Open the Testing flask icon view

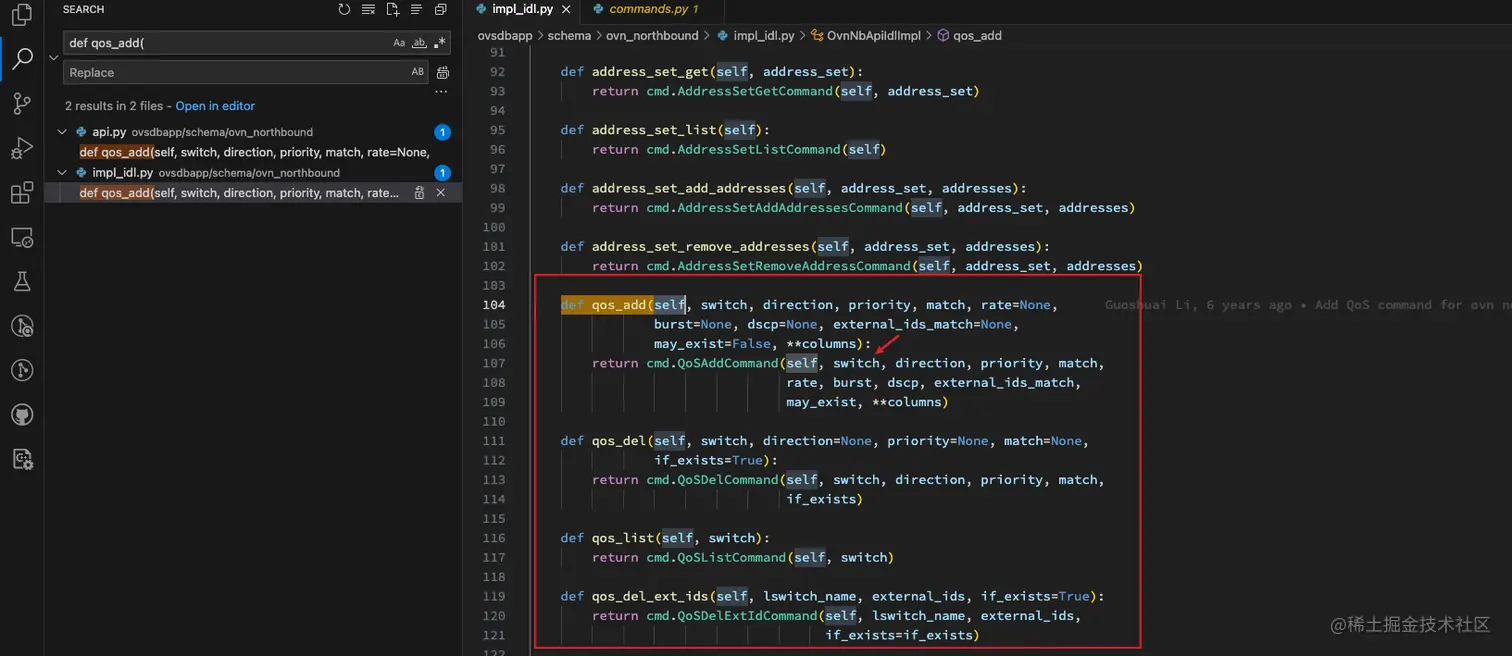click(x=21, y=282)
